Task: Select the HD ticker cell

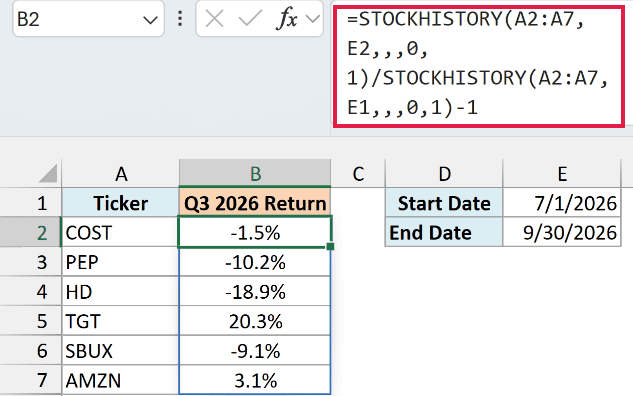Action: coord(120,291)
